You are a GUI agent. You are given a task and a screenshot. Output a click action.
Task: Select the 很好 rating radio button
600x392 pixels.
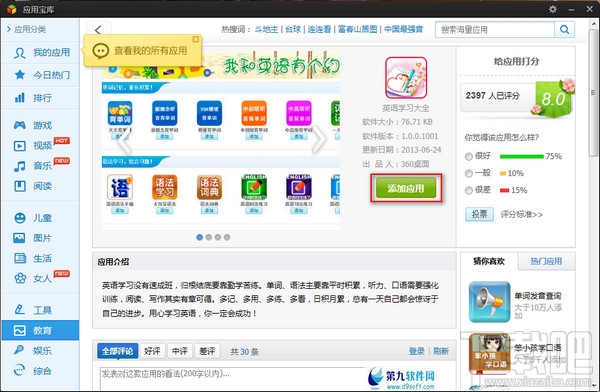pos(468,156)
